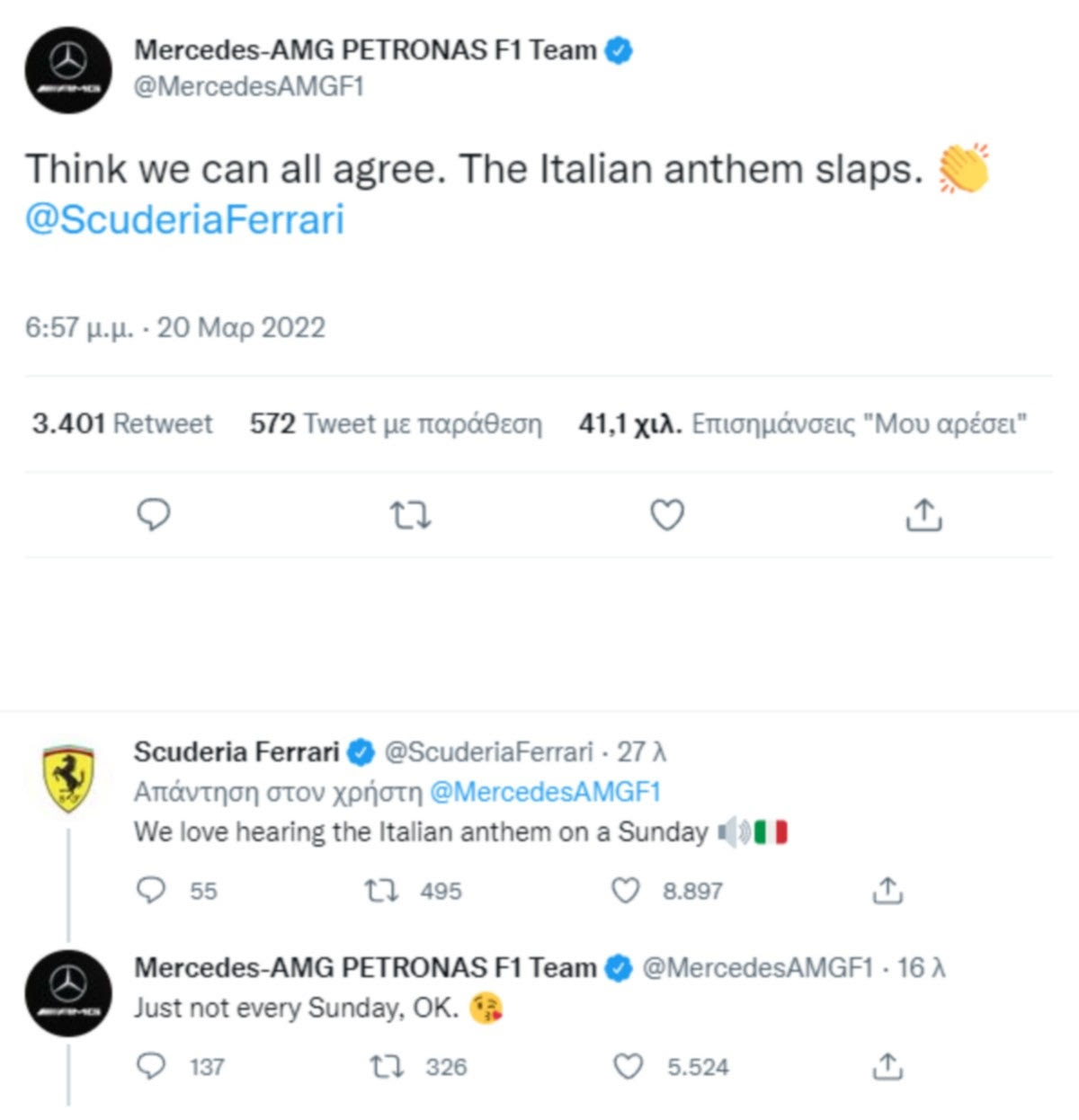Open @ScuderiaFerrari mention in main tweet
The image size is (1079, 1120).
[185, 219]
